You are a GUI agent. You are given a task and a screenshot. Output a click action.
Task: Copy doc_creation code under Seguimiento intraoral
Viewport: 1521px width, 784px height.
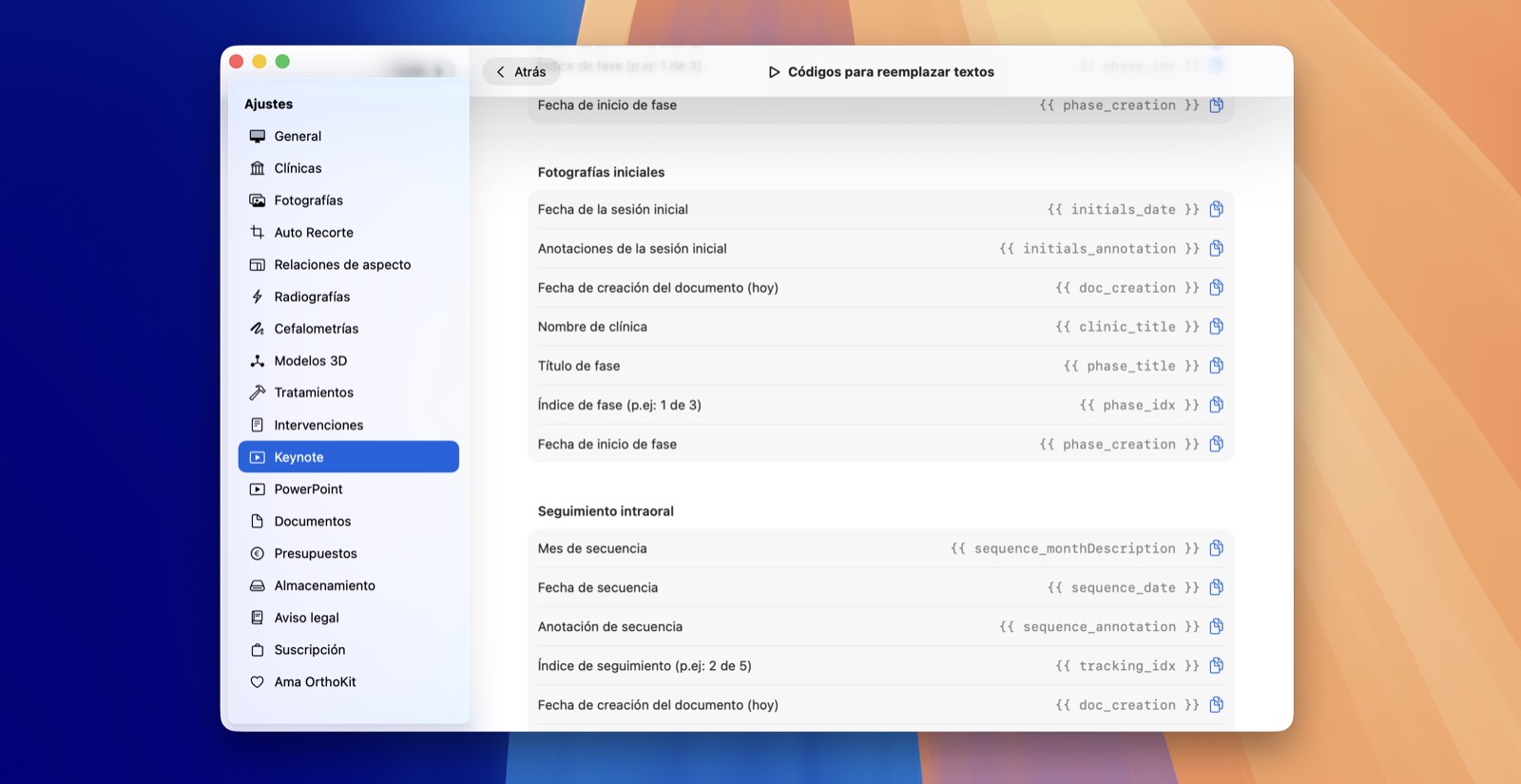tap(1216, 704)
